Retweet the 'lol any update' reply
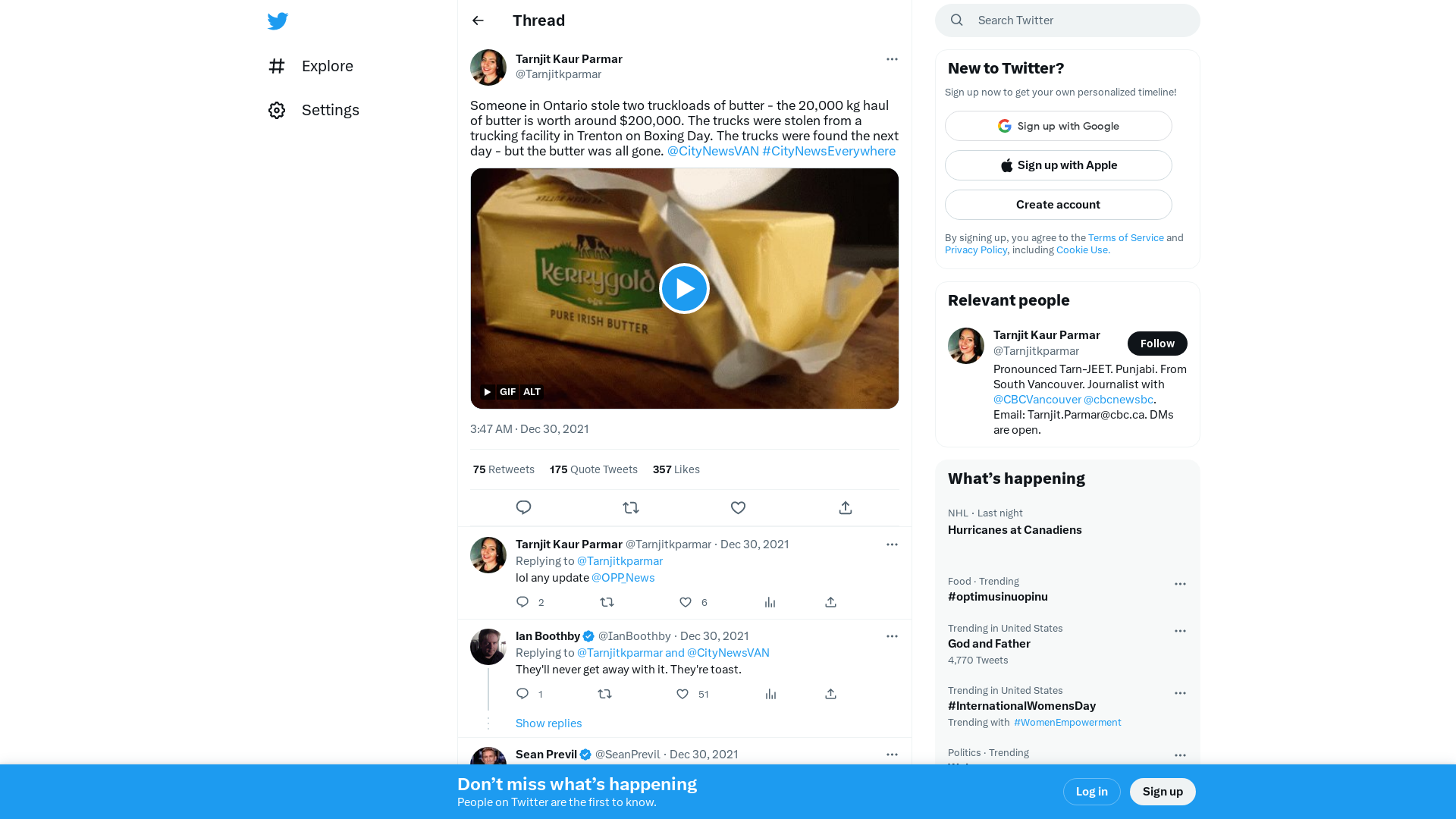The width and height of the screenshot is (1456, 819). click(607, 602)
